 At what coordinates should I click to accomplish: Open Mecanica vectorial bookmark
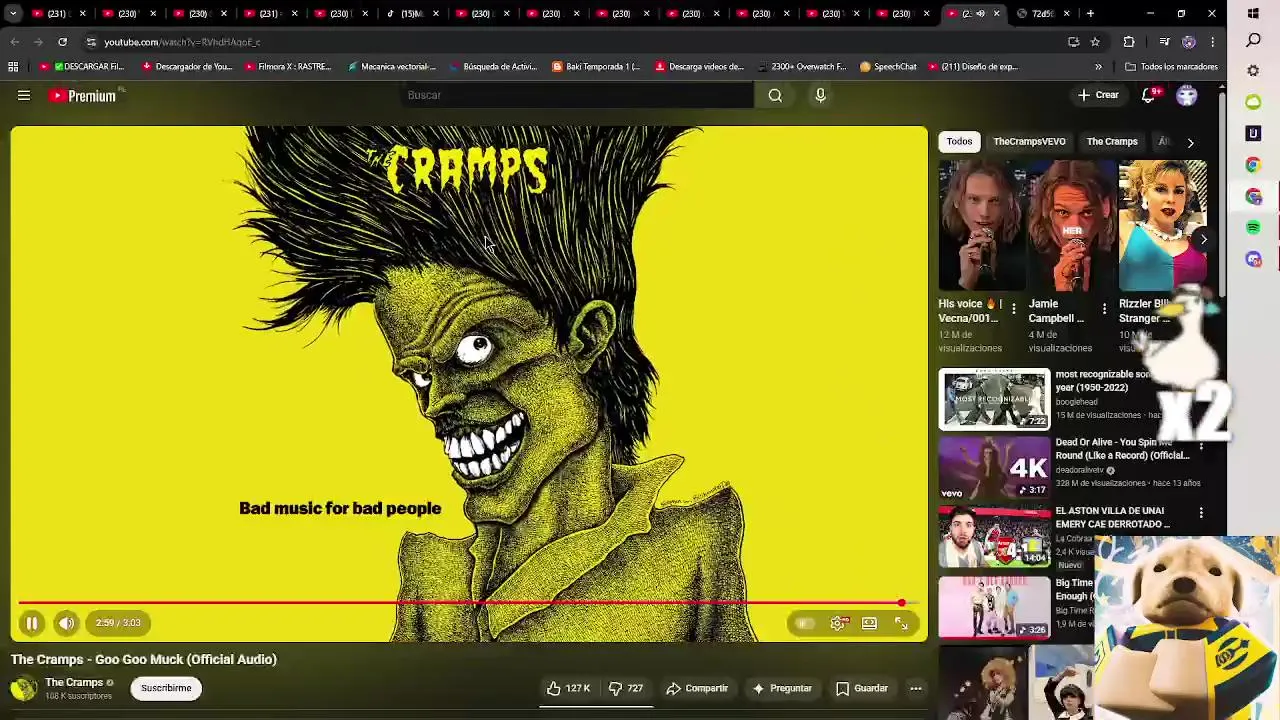(x=391, y=67)
